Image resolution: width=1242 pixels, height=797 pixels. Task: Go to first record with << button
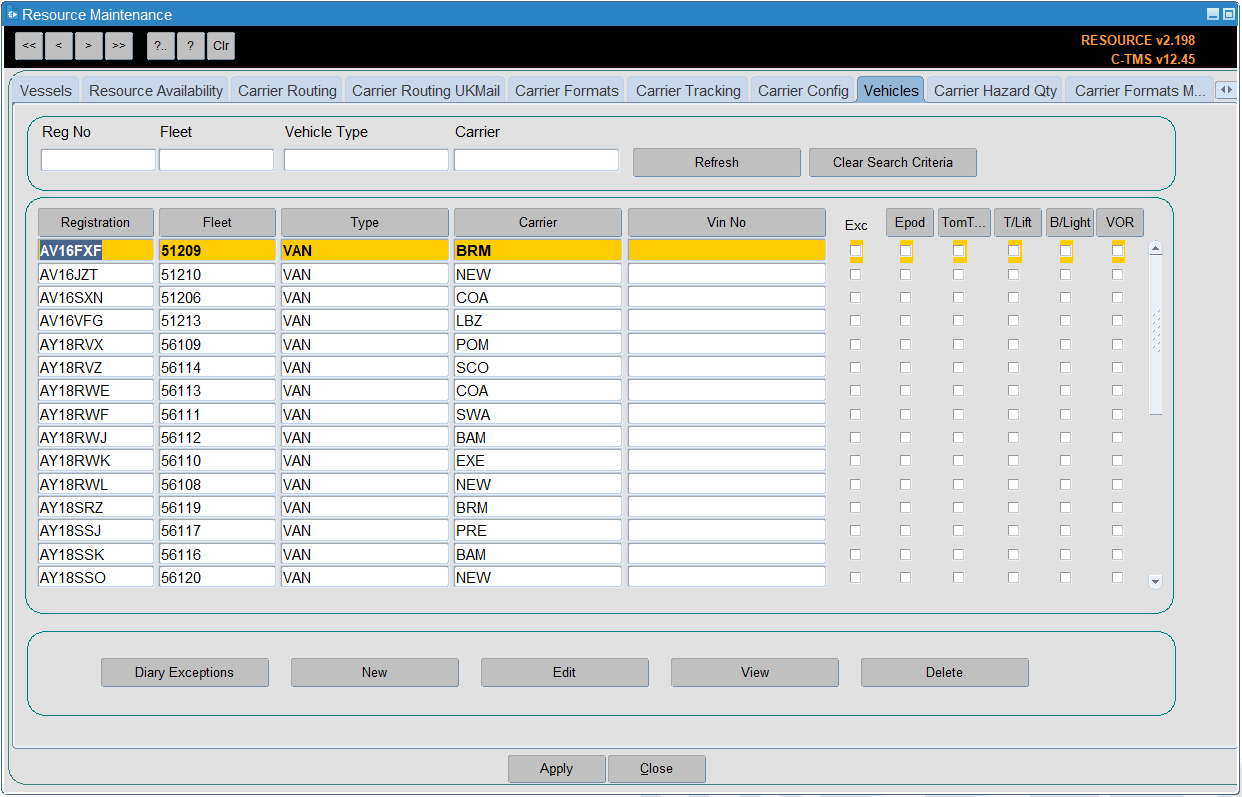[29, 45]
